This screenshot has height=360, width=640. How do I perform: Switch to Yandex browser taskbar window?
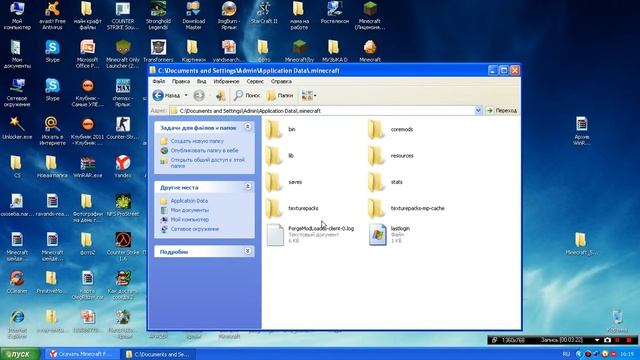[x=81, y=354]
